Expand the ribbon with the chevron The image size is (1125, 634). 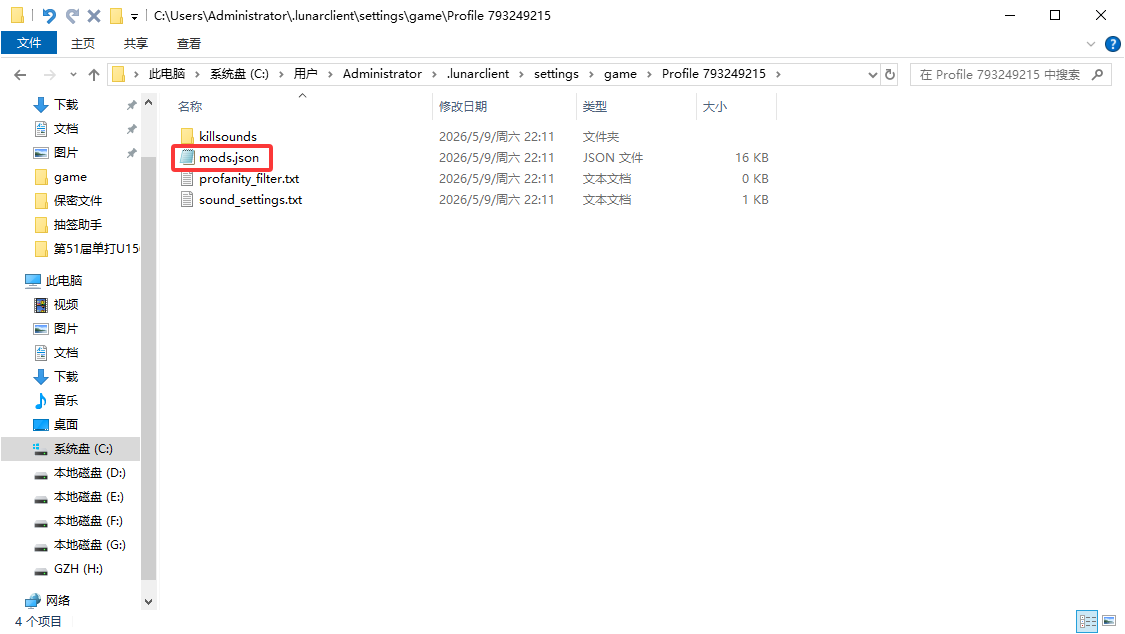coord(1091,44)
